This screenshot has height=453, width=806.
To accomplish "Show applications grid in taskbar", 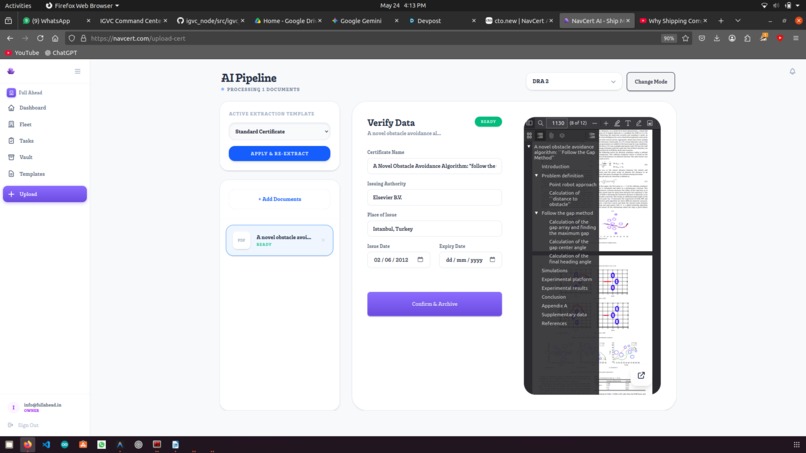I will coord(796,445).
